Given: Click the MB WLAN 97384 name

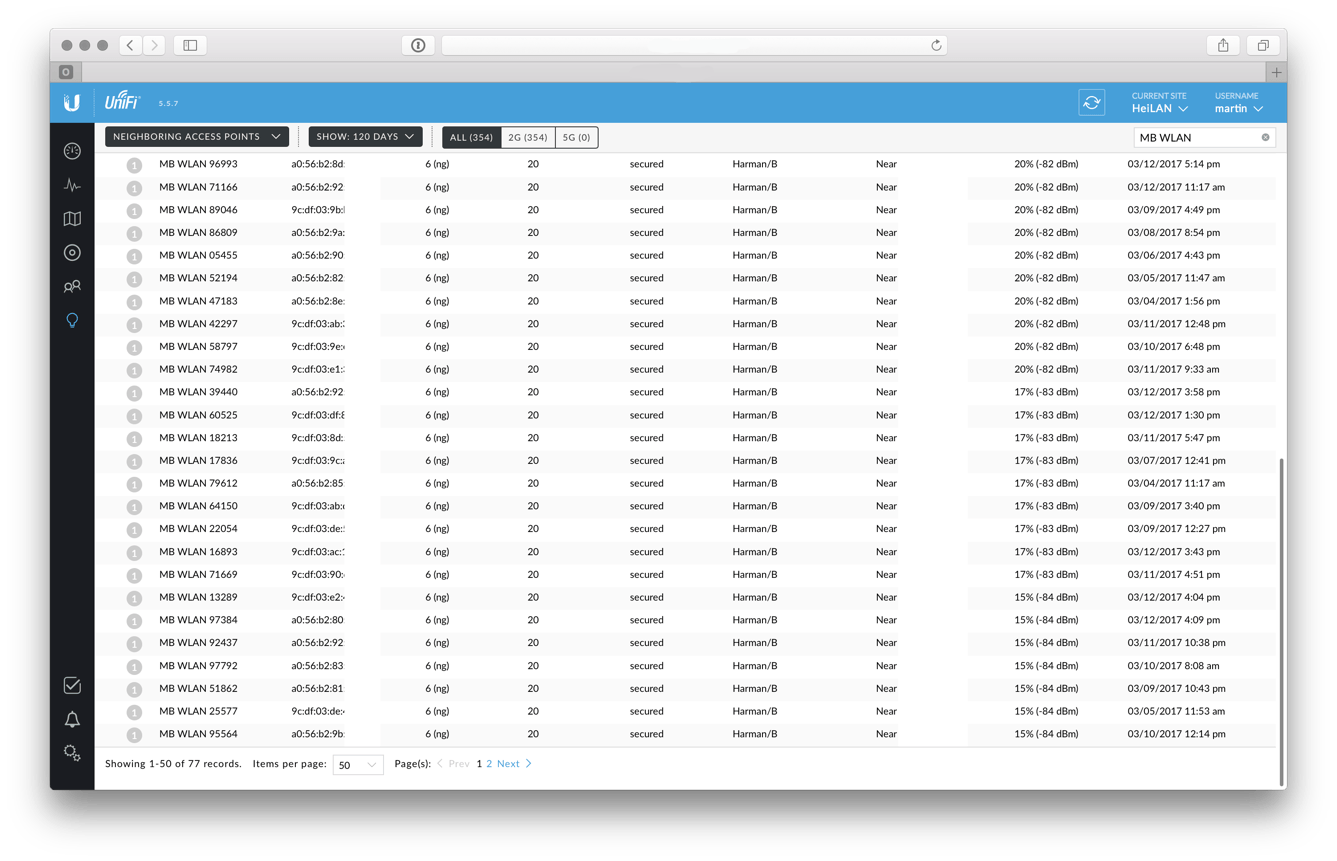Looking at the screenshot, I should point(198,620).
